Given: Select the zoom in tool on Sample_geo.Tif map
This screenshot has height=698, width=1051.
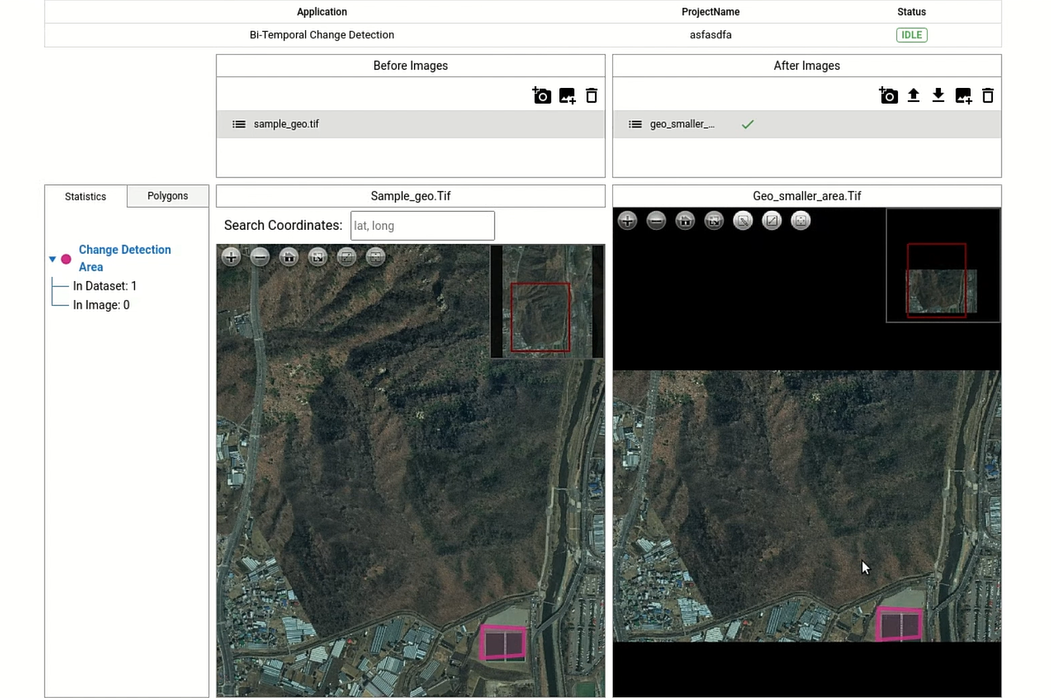Looking at the screenshot, I should [x=231, y=257].
